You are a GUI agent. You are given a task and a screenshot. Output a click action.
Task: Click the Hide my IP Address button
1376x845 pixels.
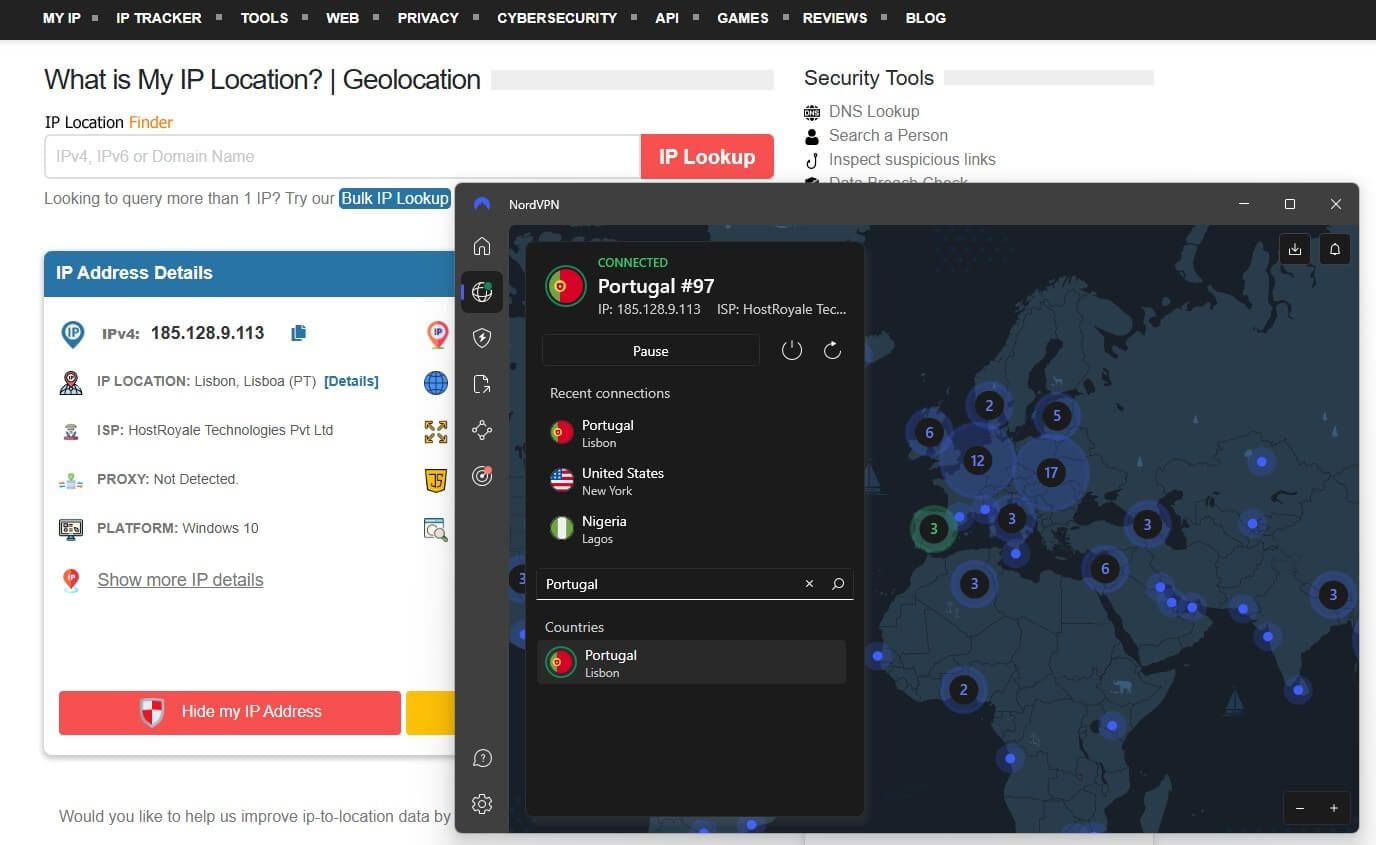pyautogui.click(x=229, y=711)
